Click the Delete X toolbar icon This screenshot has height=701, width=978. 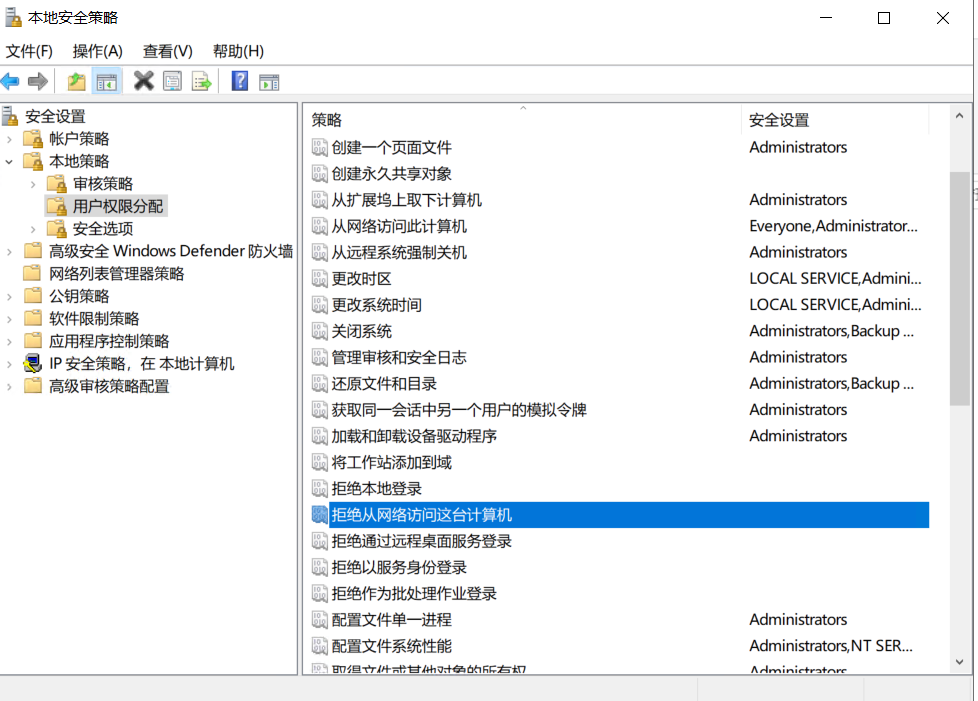pyautogui.click(x=144, y=81)
